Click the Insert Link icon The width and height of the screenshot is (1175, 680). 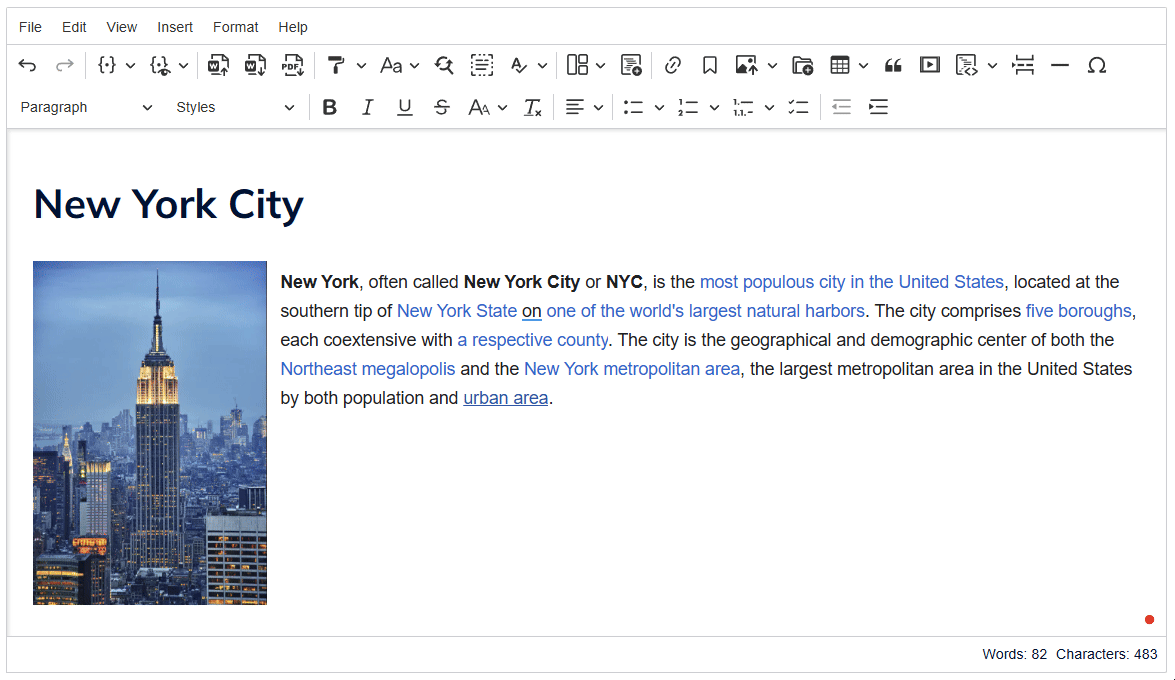coord(673,66)
